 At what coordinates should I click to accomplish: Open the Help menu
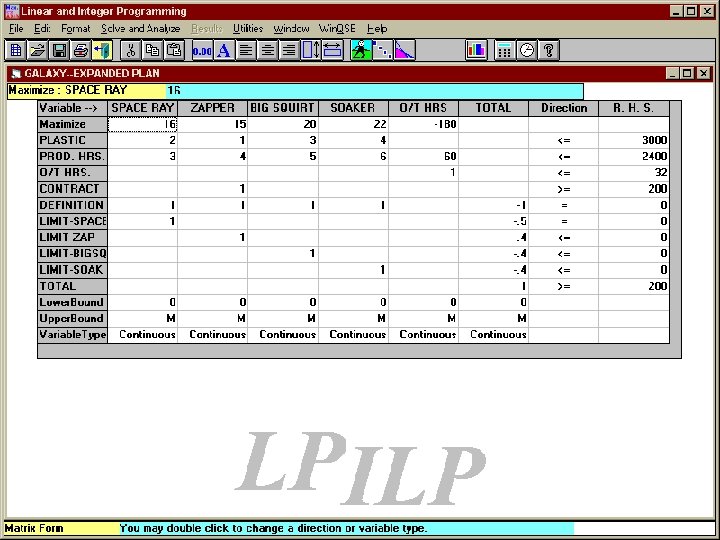[377, 28]
